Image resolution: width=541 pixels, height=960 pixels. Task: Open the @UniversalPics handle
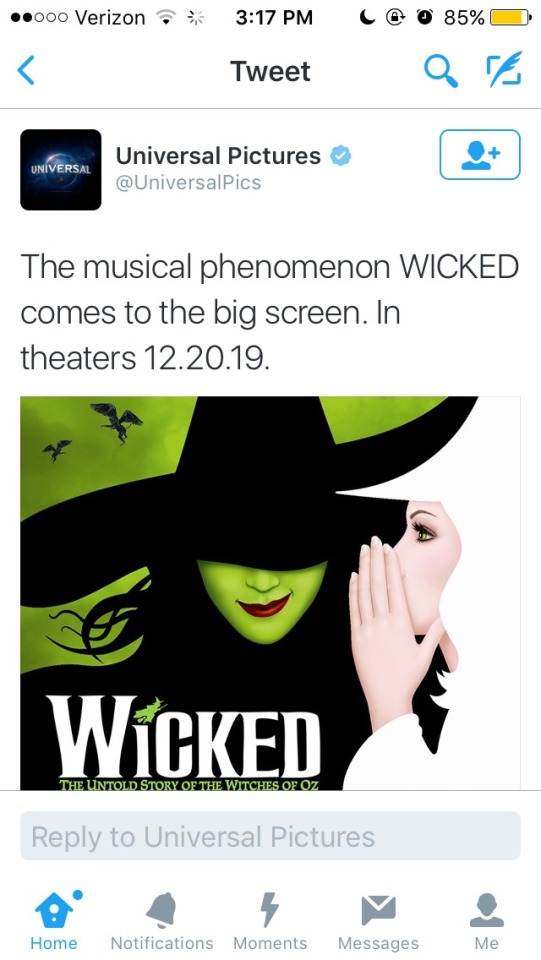click(x=188, y=182)
